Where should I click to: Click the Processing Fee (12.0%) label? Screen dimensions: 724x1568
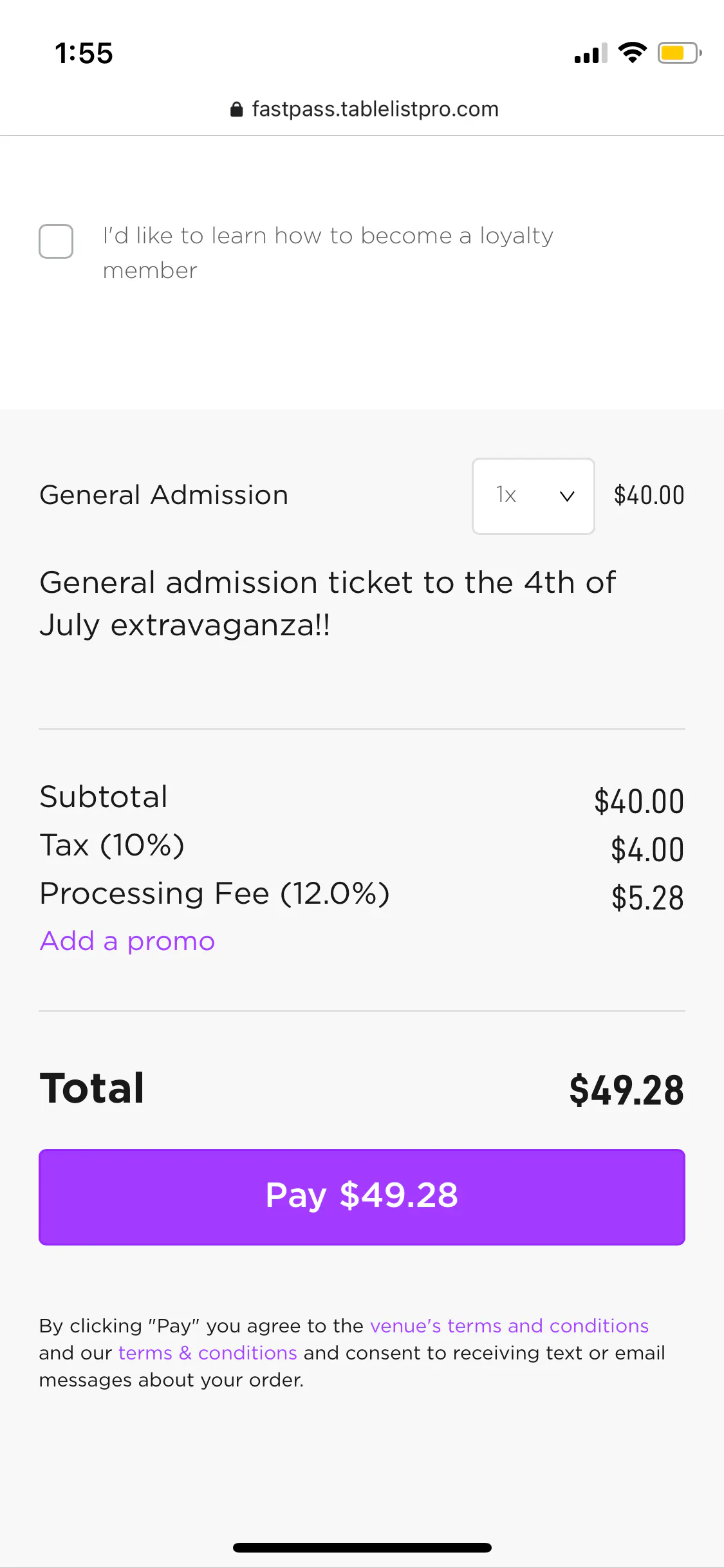(x=214, y=893)
